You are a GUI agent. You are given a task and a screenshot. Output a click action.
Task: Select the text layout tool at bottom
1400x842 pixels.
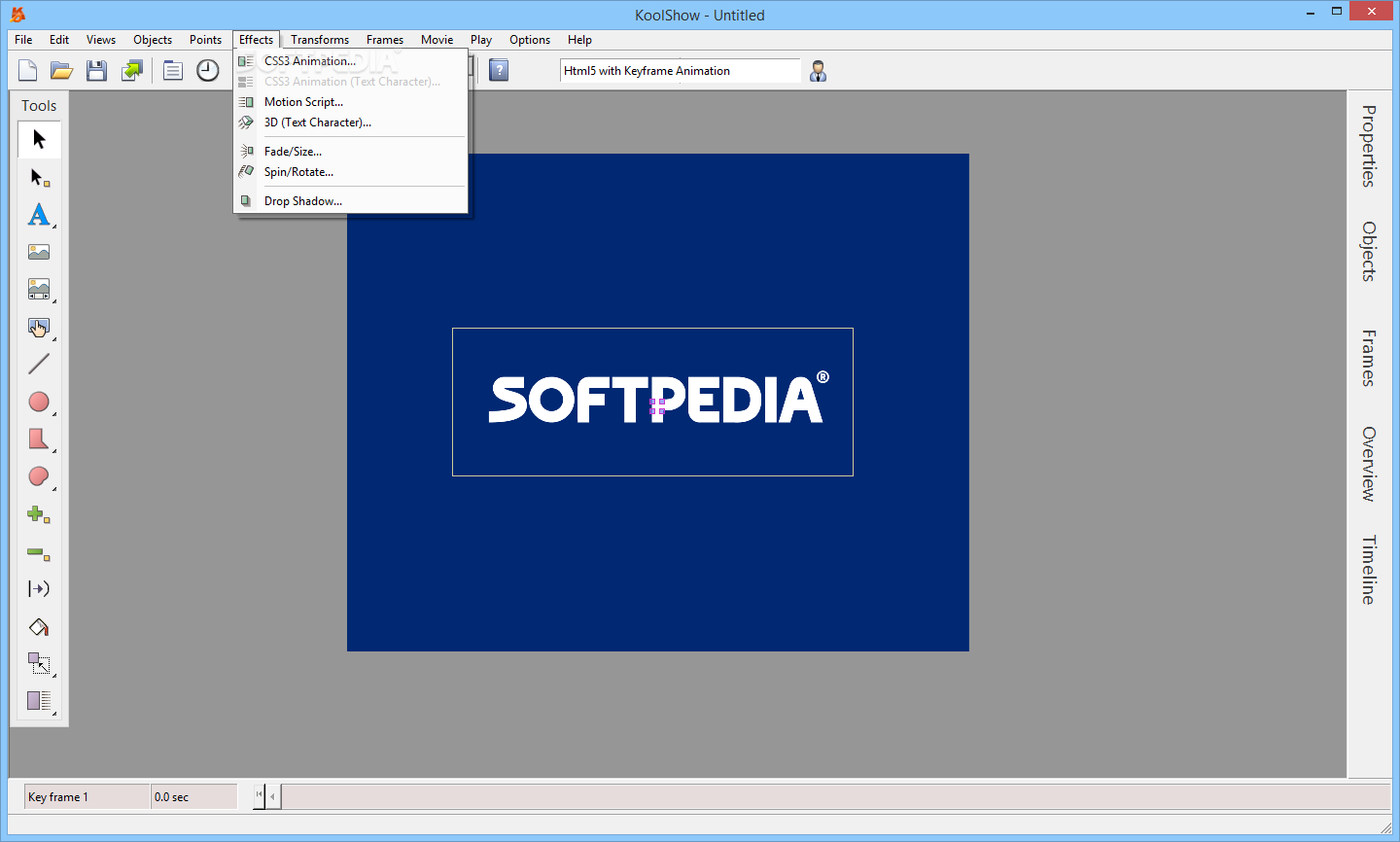pos(39,701)
